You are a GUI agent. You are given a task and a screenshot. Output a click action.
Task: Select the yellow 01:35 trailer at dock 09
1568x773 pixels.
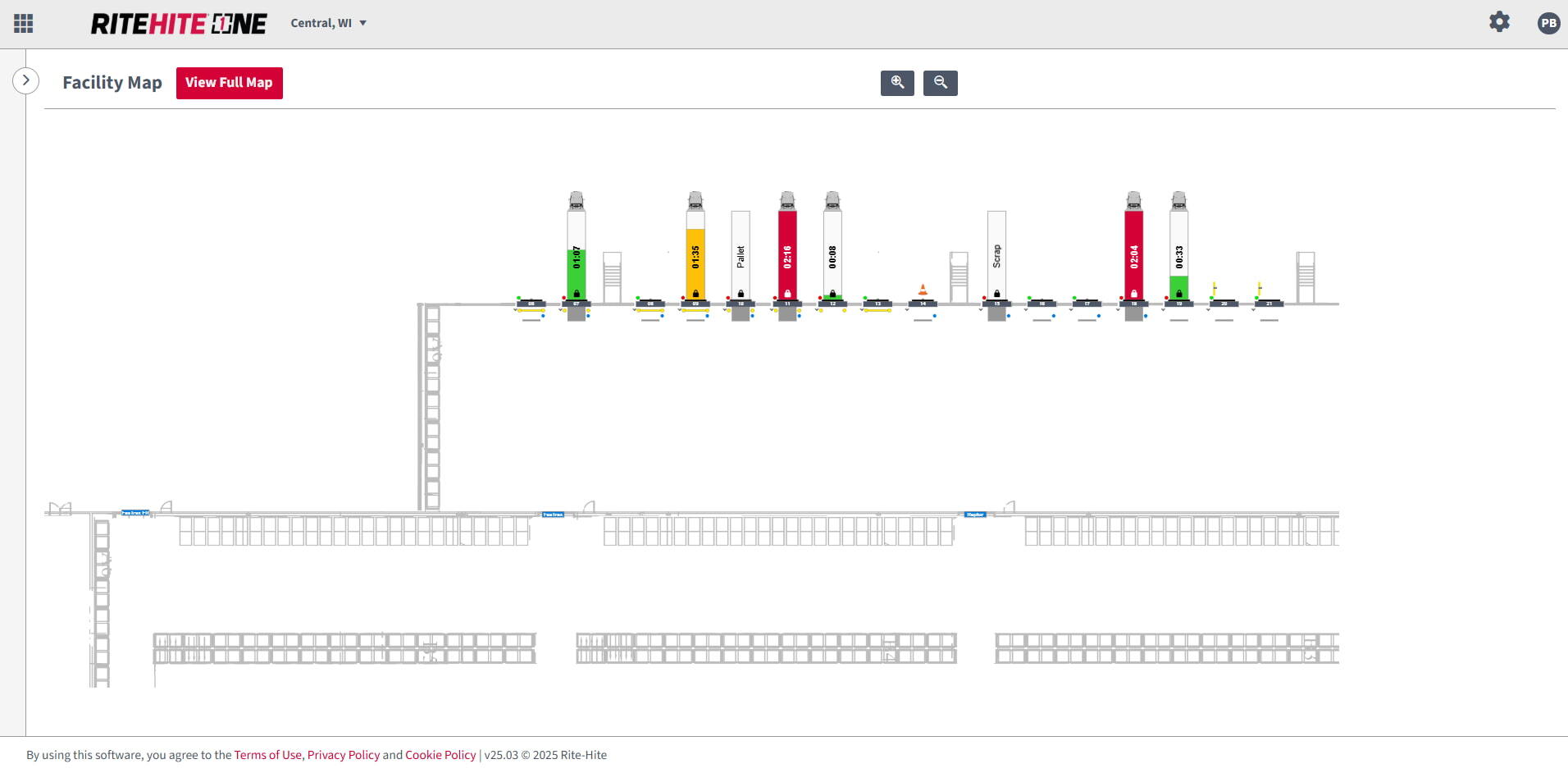click(695, 258)
